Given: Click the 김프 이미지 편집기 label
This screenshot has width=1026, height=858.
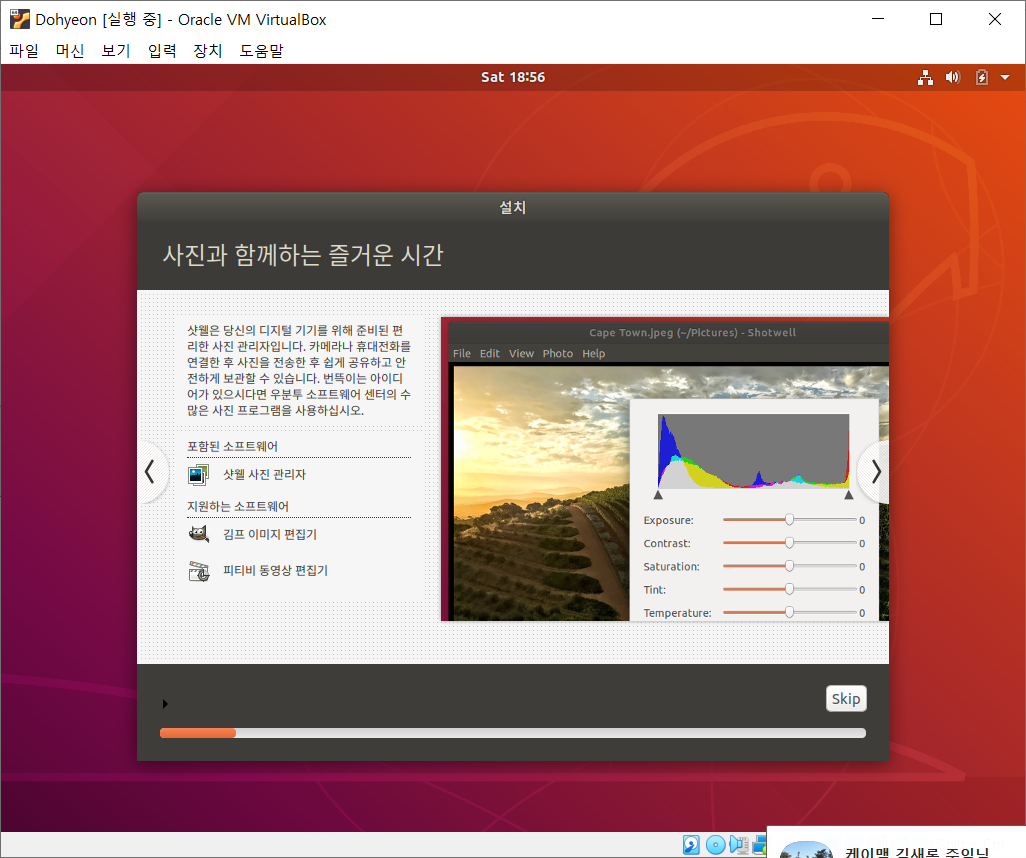Looking at the screenshot, I should point(270,534).
